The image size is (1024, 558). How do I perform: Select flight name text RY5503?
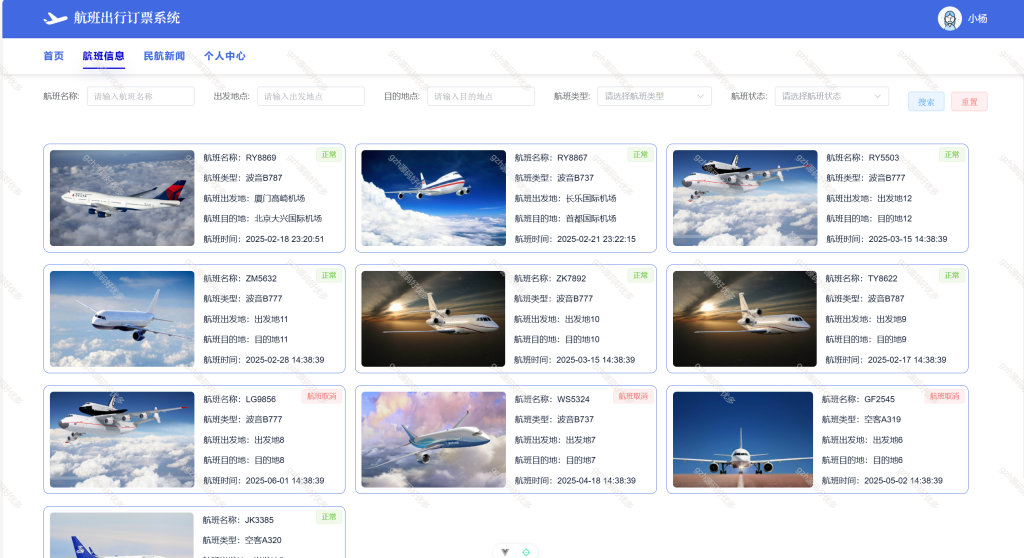coord(884,157)
